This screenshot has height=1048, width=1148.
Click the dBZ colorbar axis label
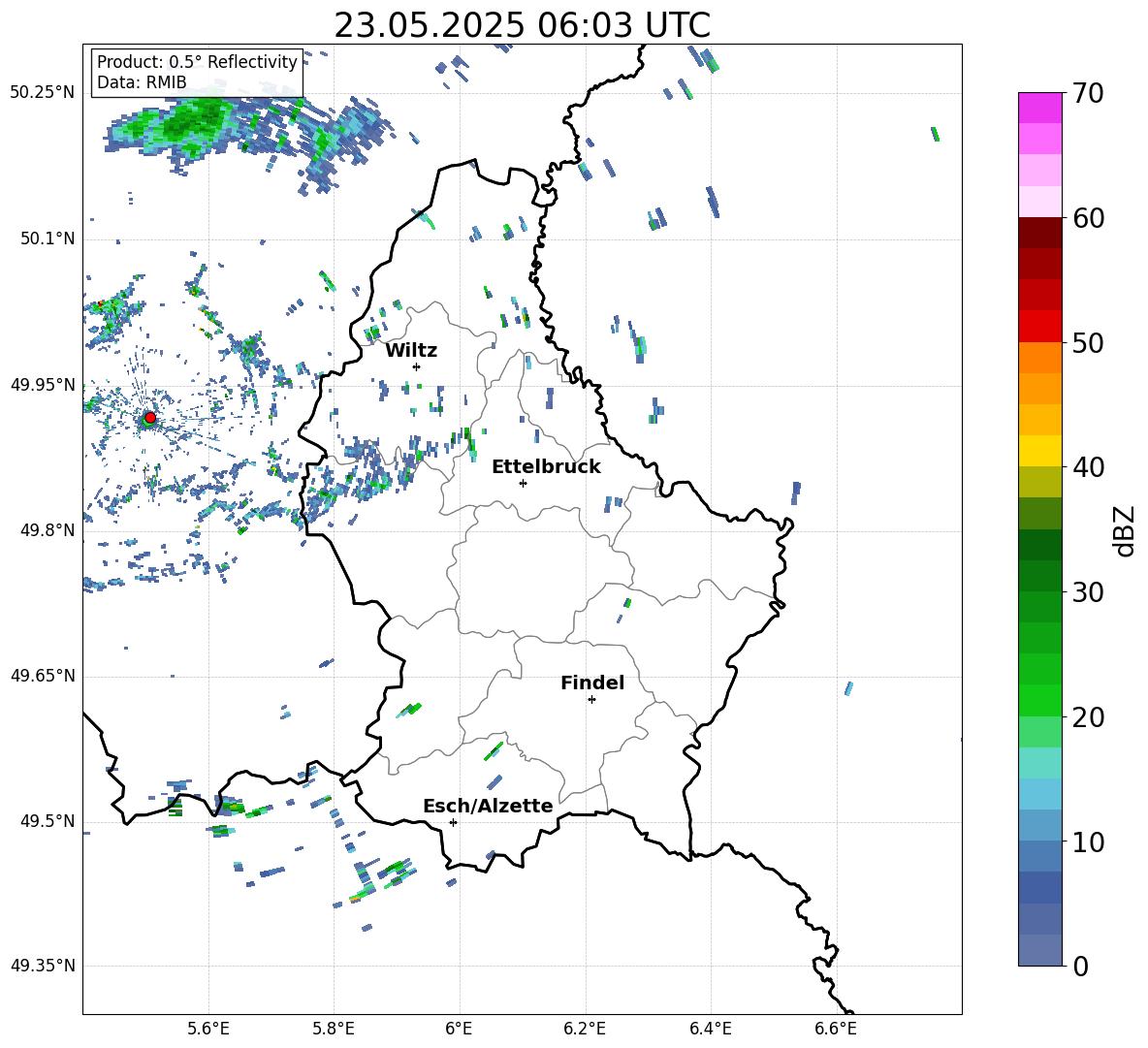click(x=1125, y=530)
